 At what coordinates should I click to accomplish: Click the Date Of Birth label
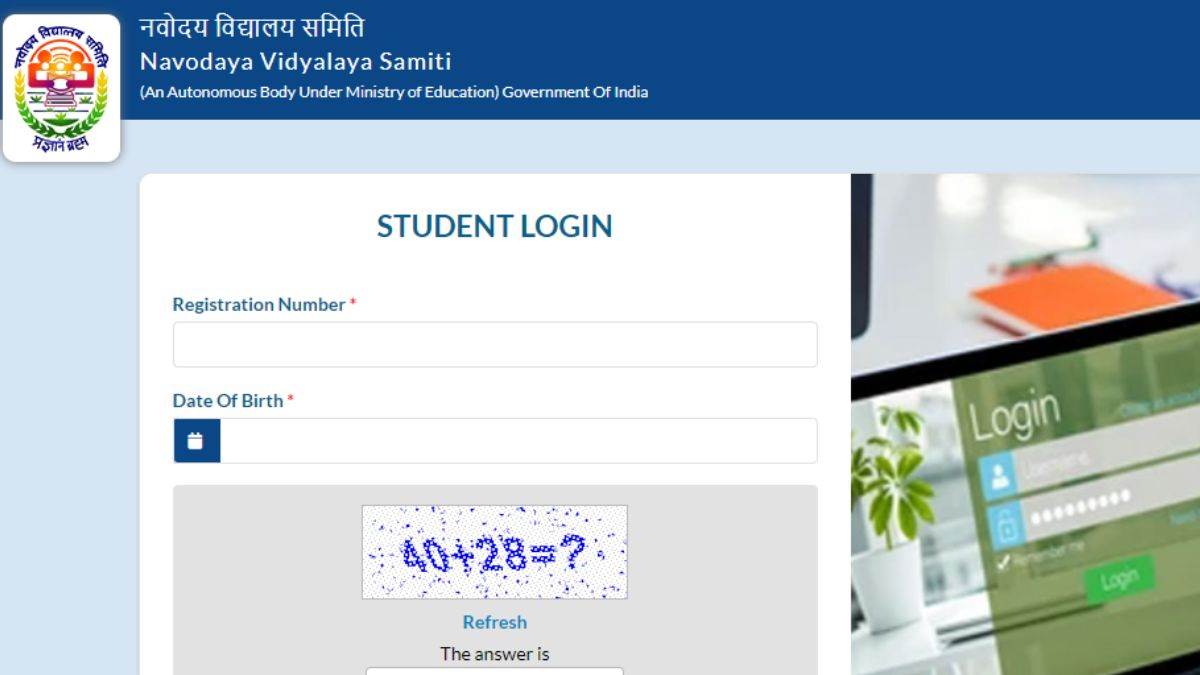(228, 400)
